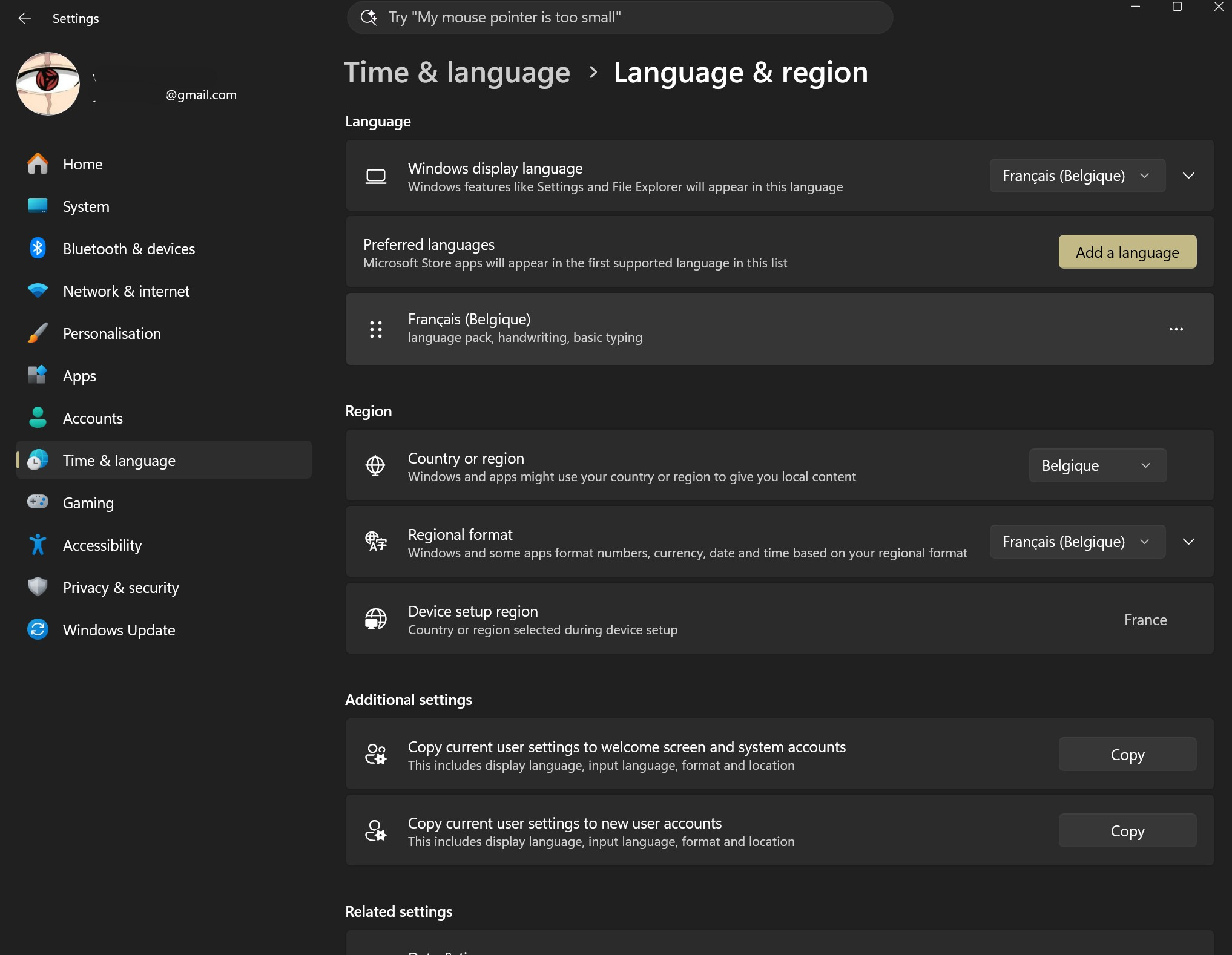Minimize the Settings window
This screenshot has width=1232, height=955.
point(1136,7)
